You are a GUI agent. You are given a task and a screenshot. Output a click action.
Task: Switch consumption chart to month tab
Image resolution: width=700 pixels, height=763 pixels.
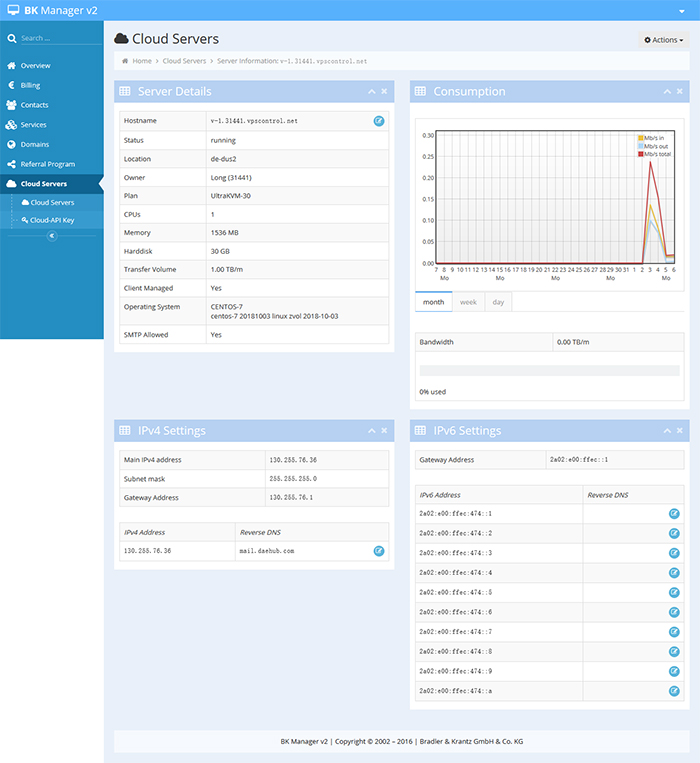click(x=433, y=302)
